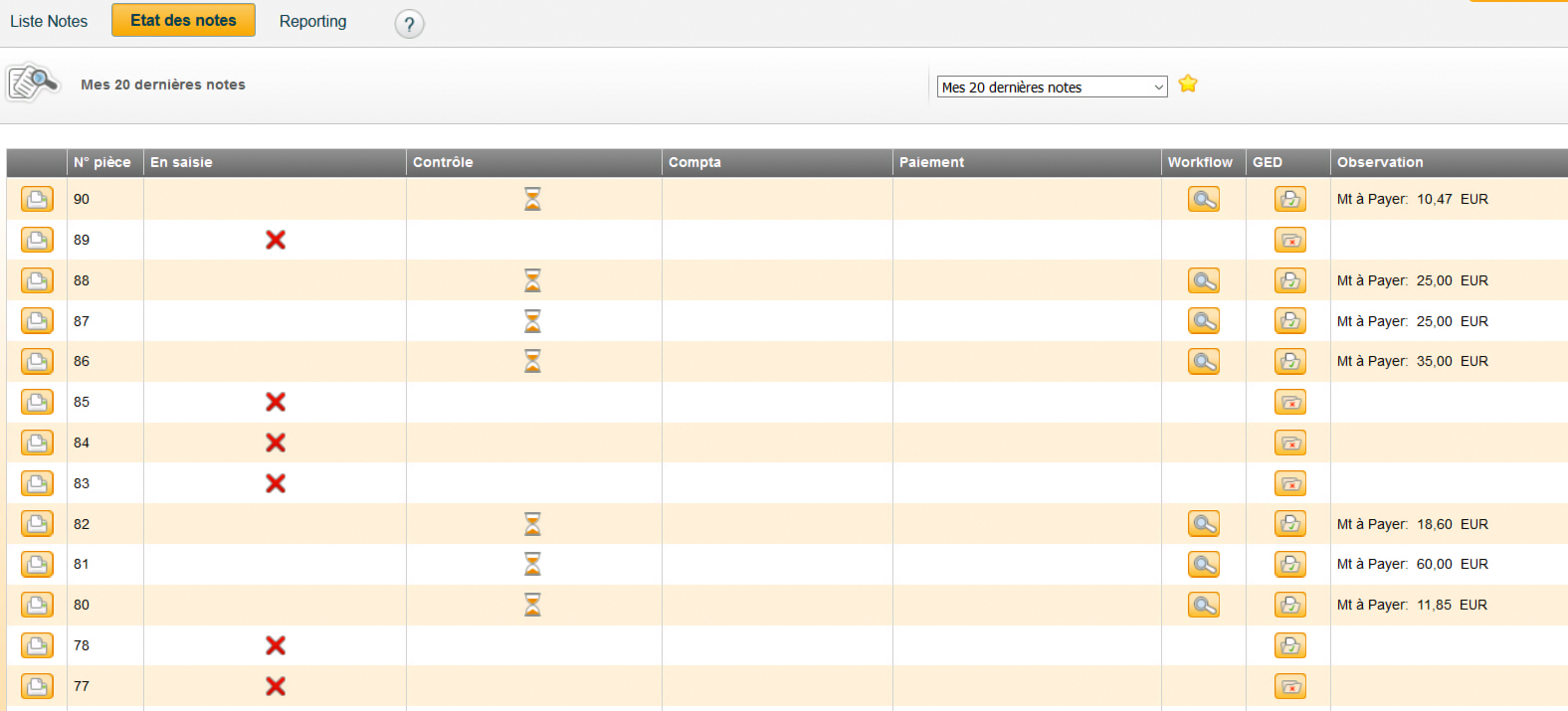1568x711 pixels.
Task: View workflow magnifier for note 81
Action: coord(1203,565)
